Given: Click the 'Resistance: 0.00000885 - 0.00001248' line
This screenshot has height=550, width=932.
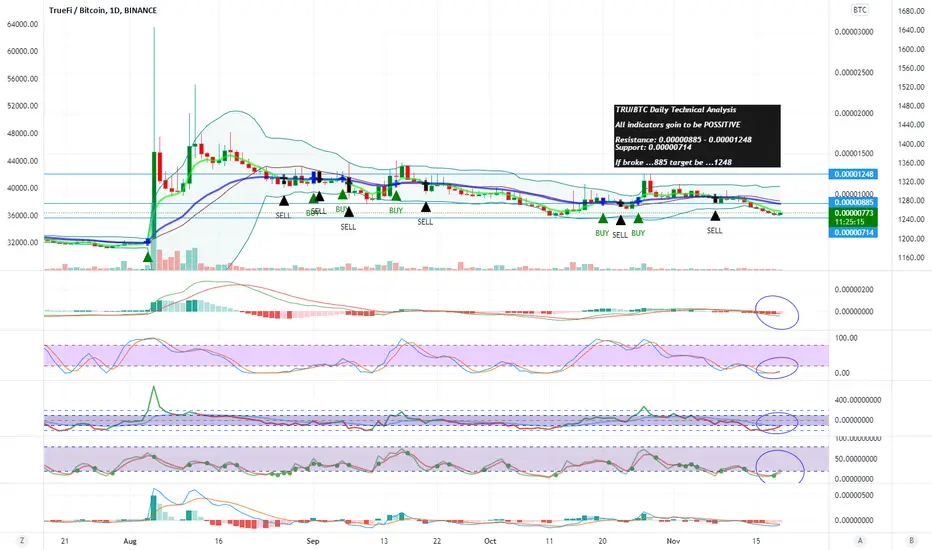Looking at the screenshot, I should [683, 140].
